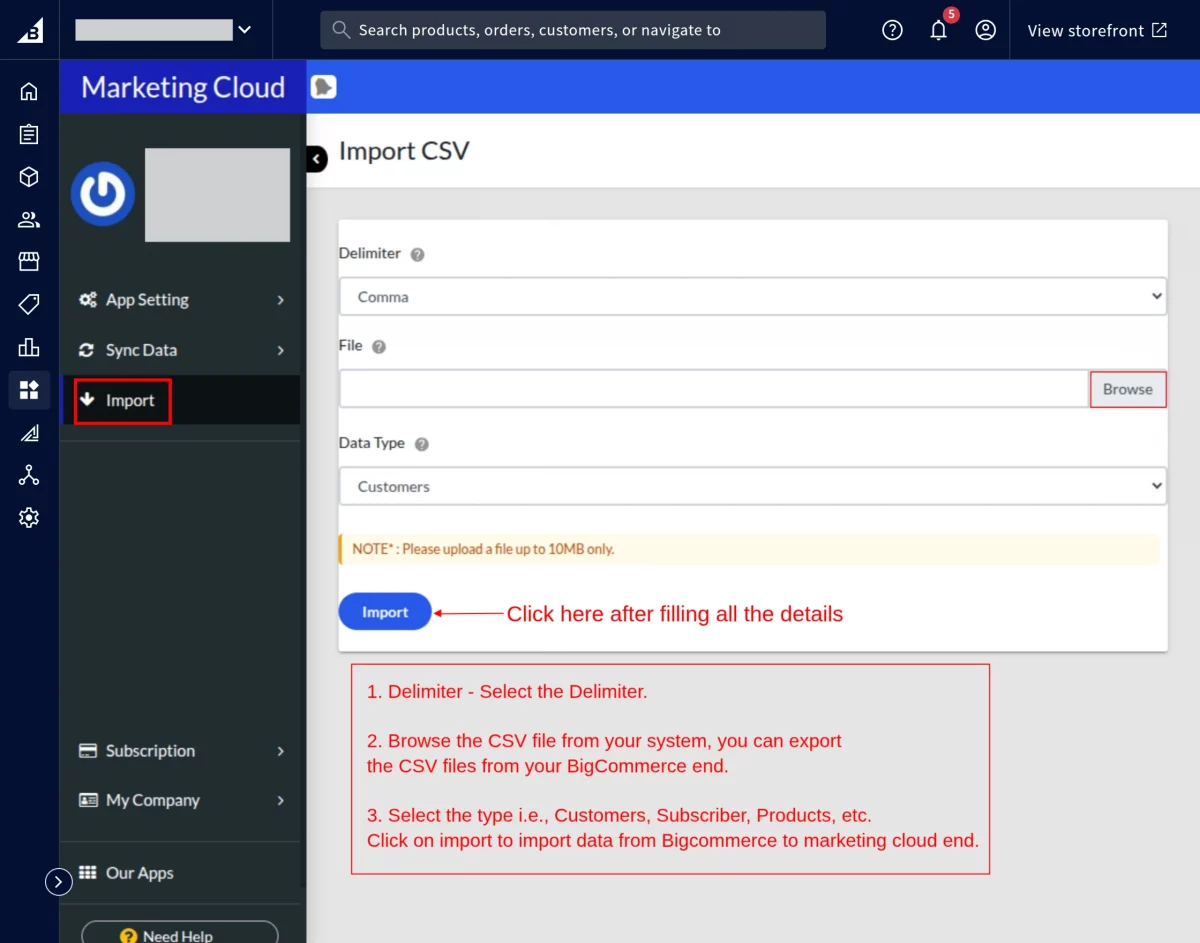Expand Sync Data menu
This screenshot has width=1200, height=943.
(182, 350)
